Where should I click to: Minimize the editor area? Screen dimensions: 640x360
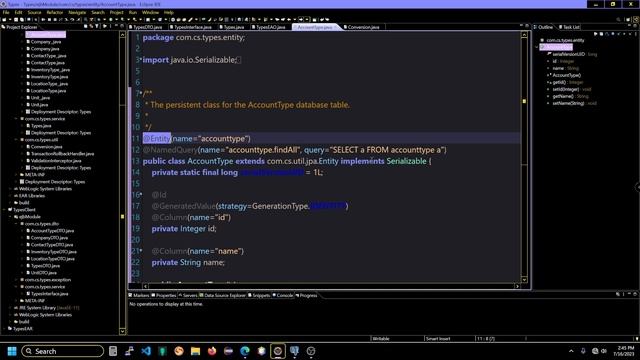click(521, 26)
